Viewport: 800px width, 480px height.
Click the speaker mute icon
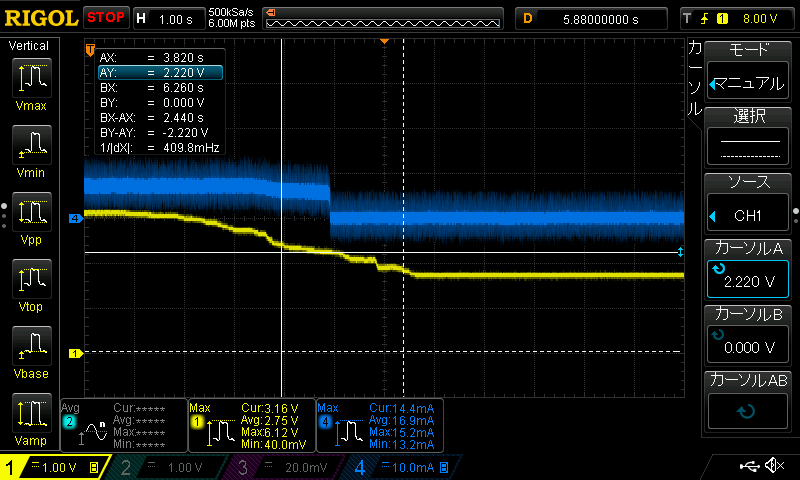click(x=773, y=466)
